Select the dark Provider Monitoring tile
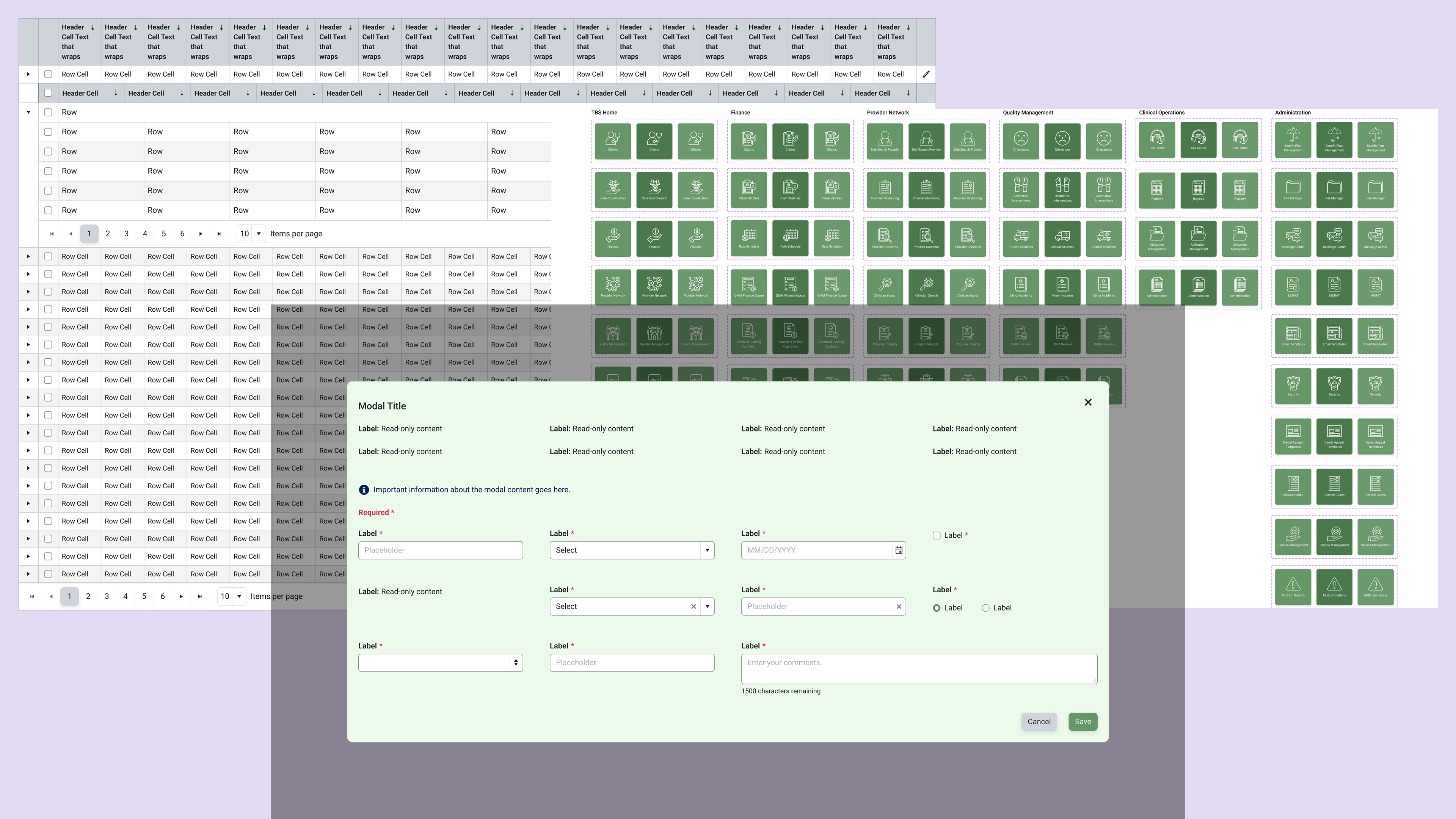 coord(926,190)
